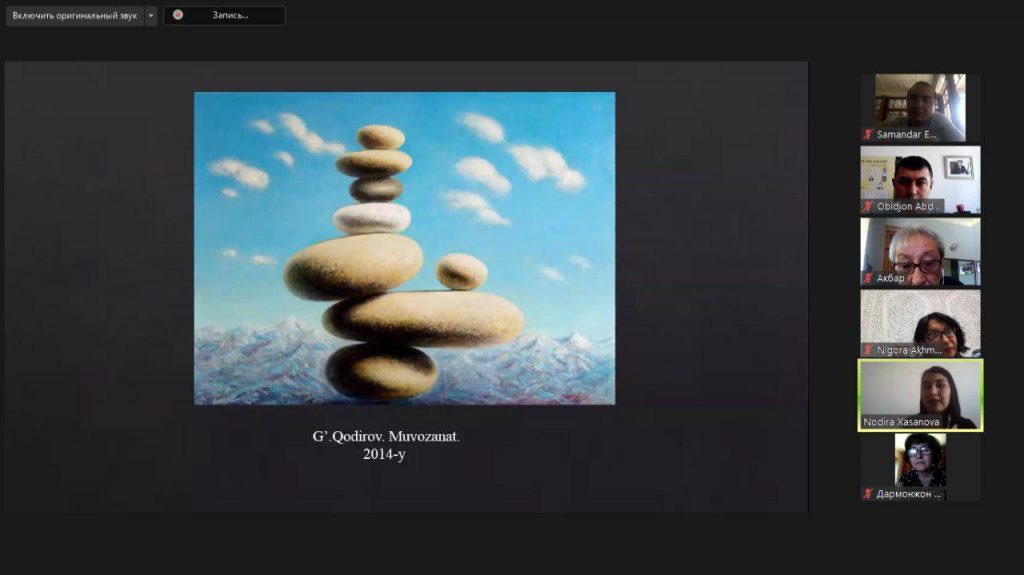
Task: Click muted mic icon for Дармонжон
Action: click(x=868, y=493)
